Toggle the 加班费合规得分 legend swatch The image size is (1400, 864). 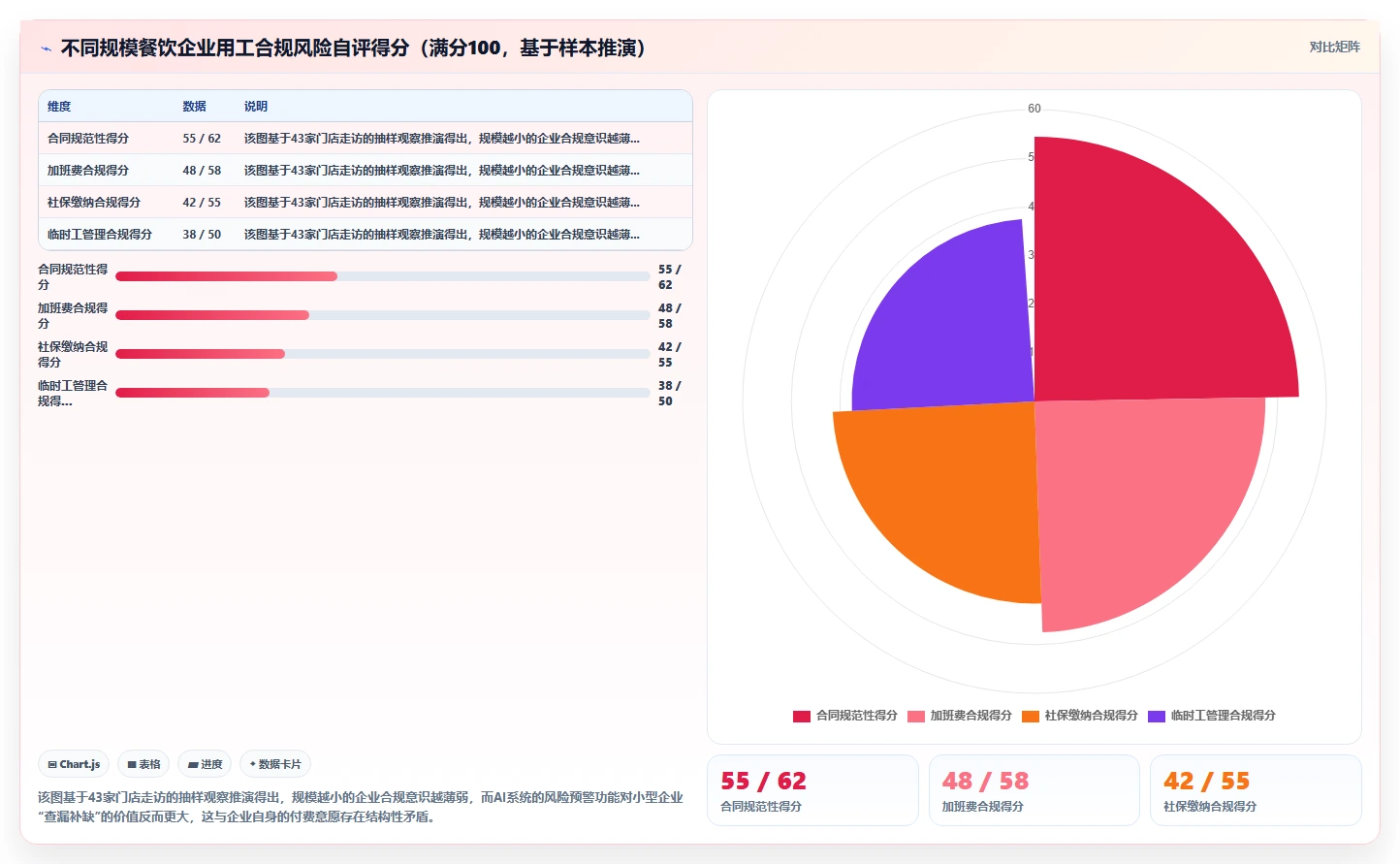[916, 716]
